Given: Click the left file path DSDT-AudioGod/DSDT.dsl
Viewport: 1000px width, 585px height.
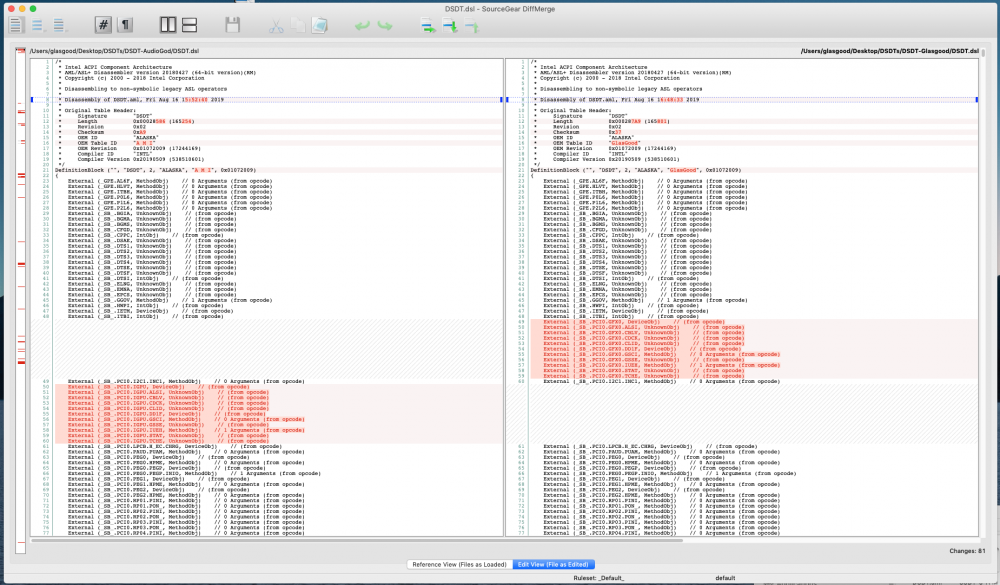Looking at the screenshot, I should pos(114,51).
